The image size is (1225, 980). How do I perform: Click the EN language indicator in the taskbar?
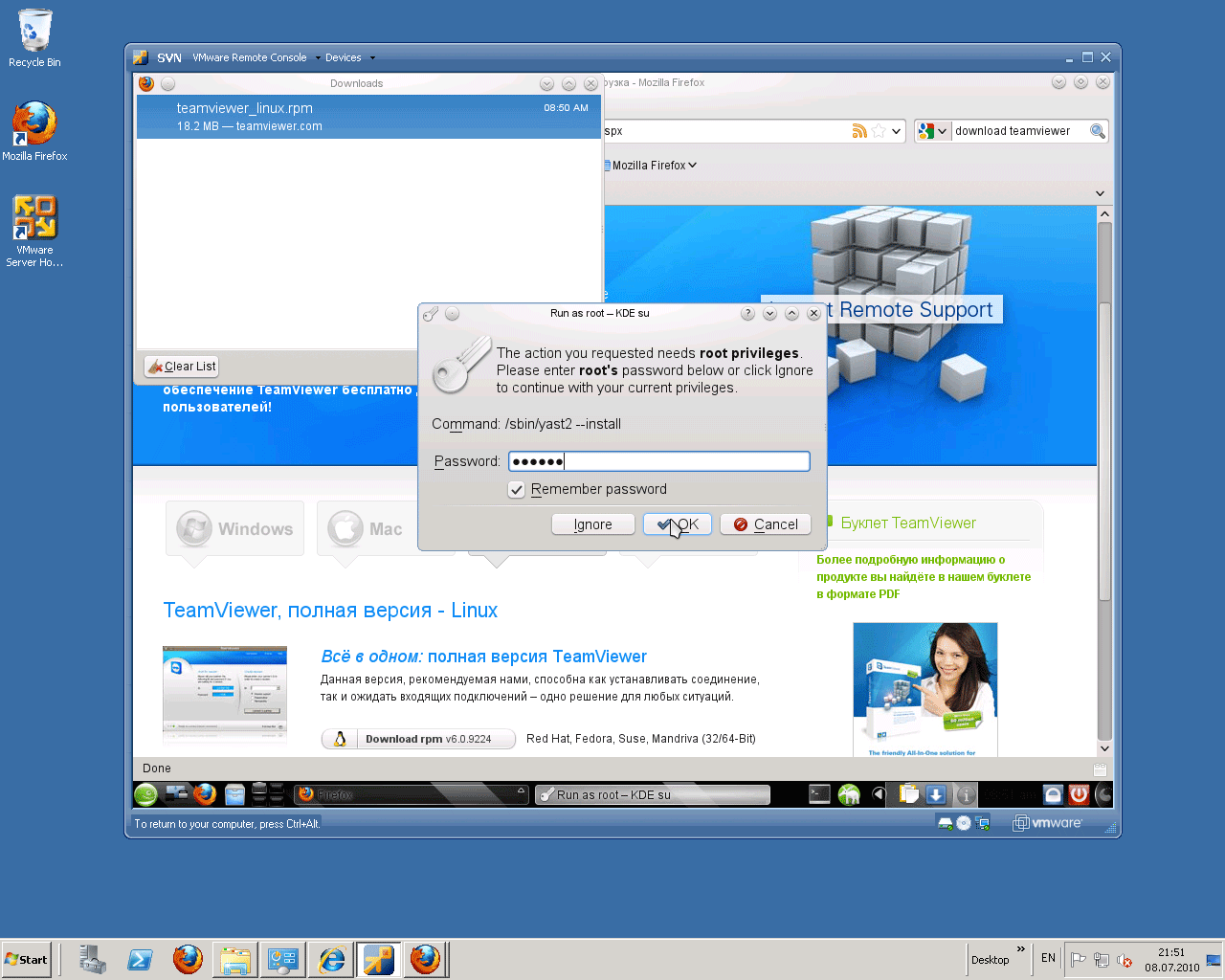pyautogui.click(x=1048, y=958)
